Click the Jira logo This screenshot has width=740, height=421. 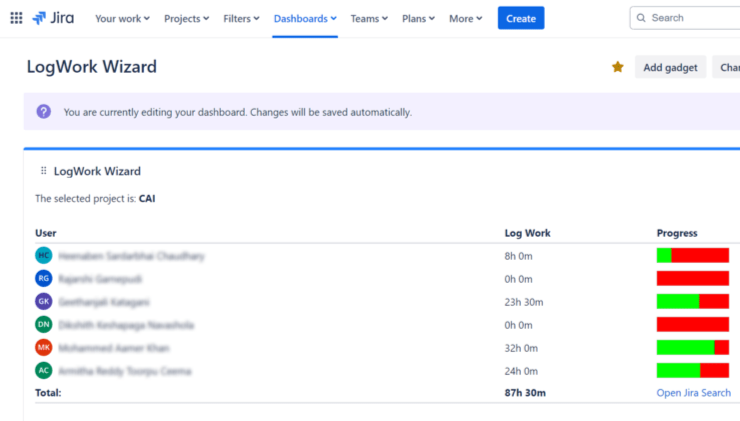tap(53, 18)
